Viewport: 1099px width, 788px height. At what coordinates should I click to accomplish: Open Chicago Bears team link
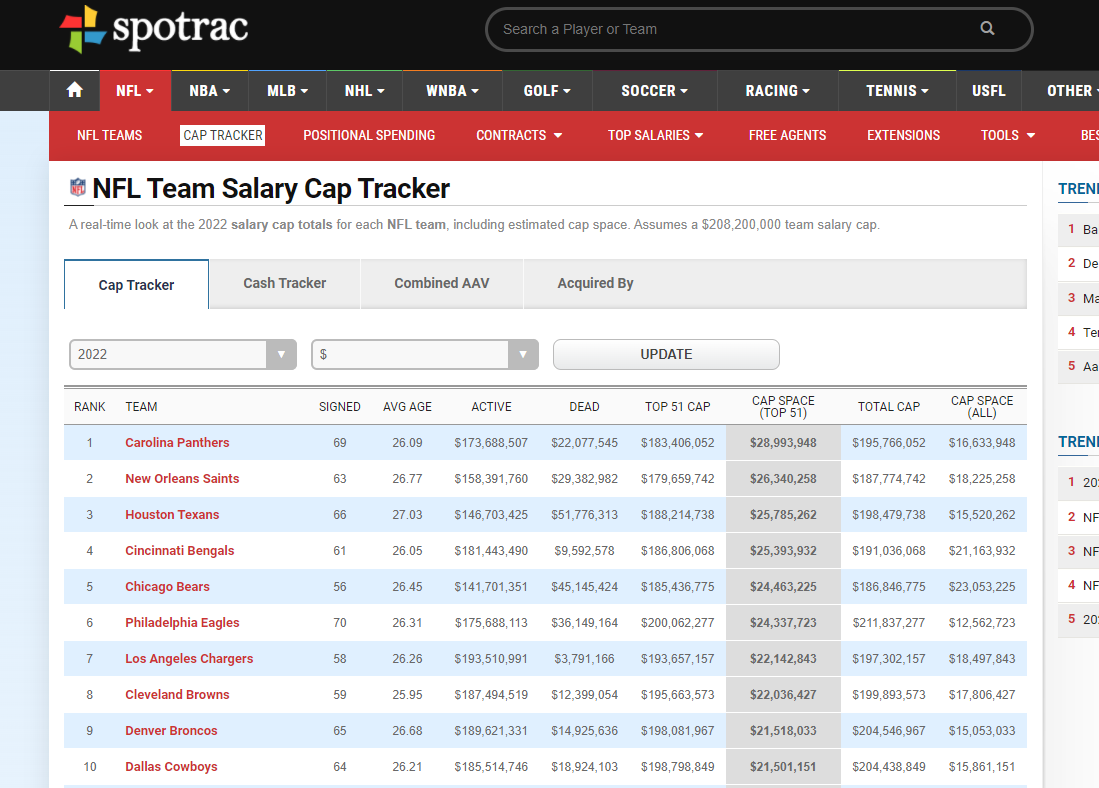pos(168,587)
